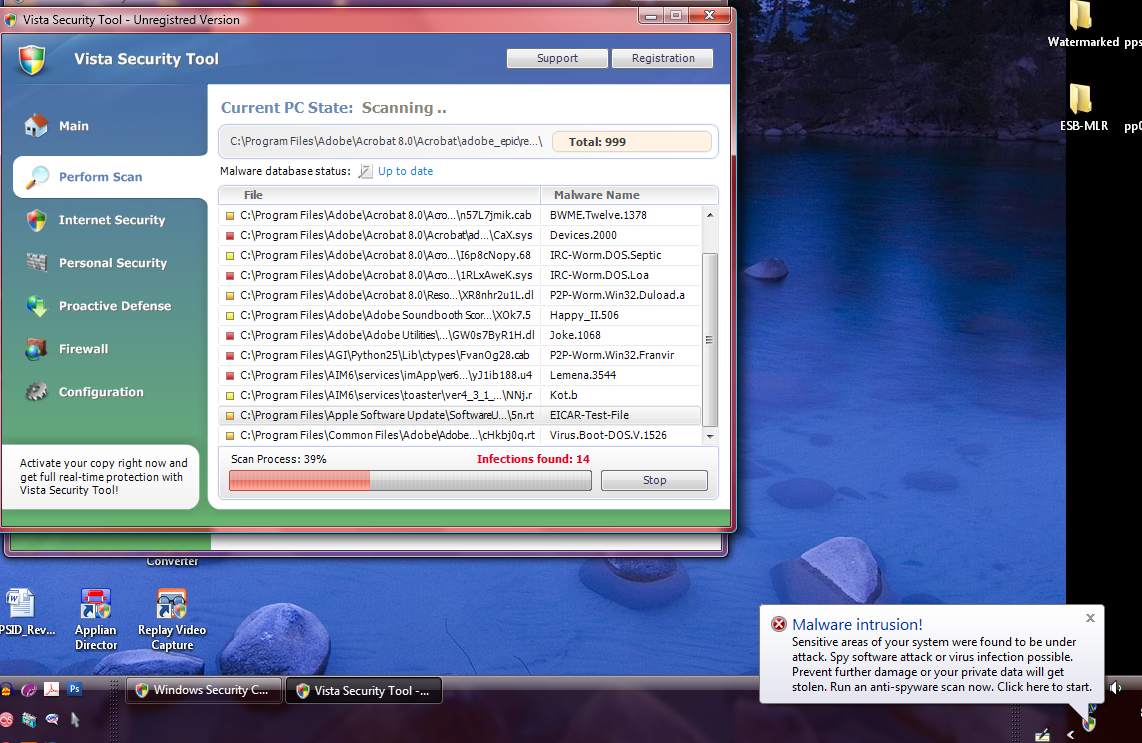Select the Joke.1068 result row
Viewport: 1142px width, 743px height.
pos(460,336)
